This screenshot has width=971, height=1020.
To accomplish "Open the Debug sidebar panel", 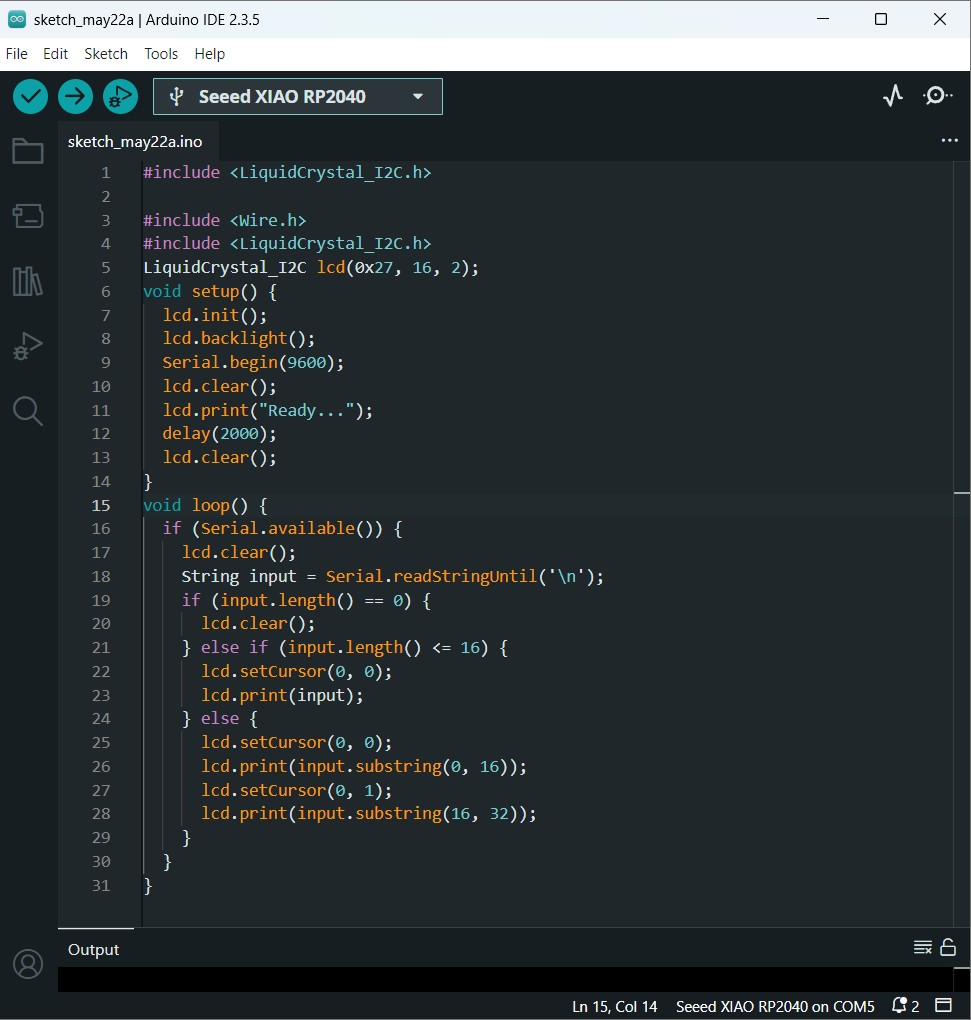I will point(28,346).
